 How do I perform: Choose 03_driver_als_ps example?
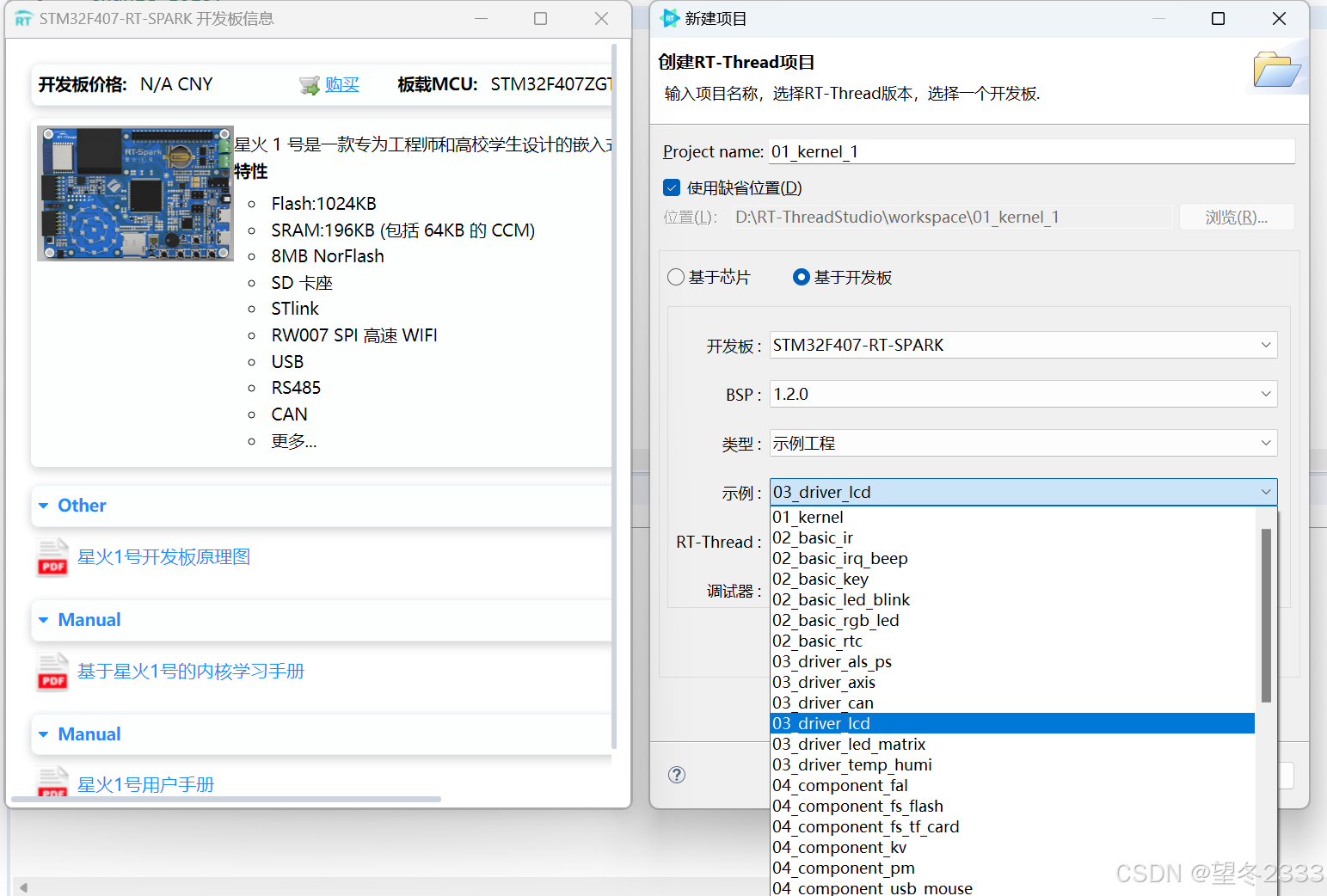click(1012, 661)
